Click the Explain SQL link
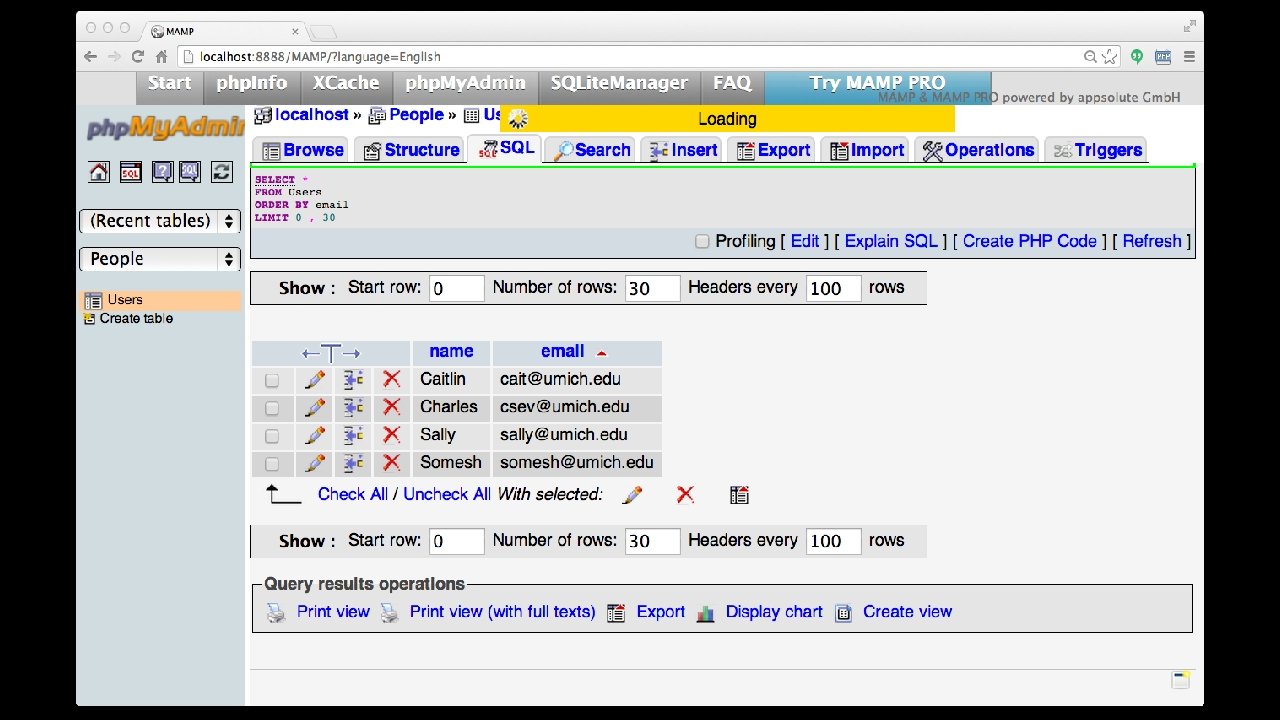1280x720 pixels. pyautogui.click(x=892, y=241)
